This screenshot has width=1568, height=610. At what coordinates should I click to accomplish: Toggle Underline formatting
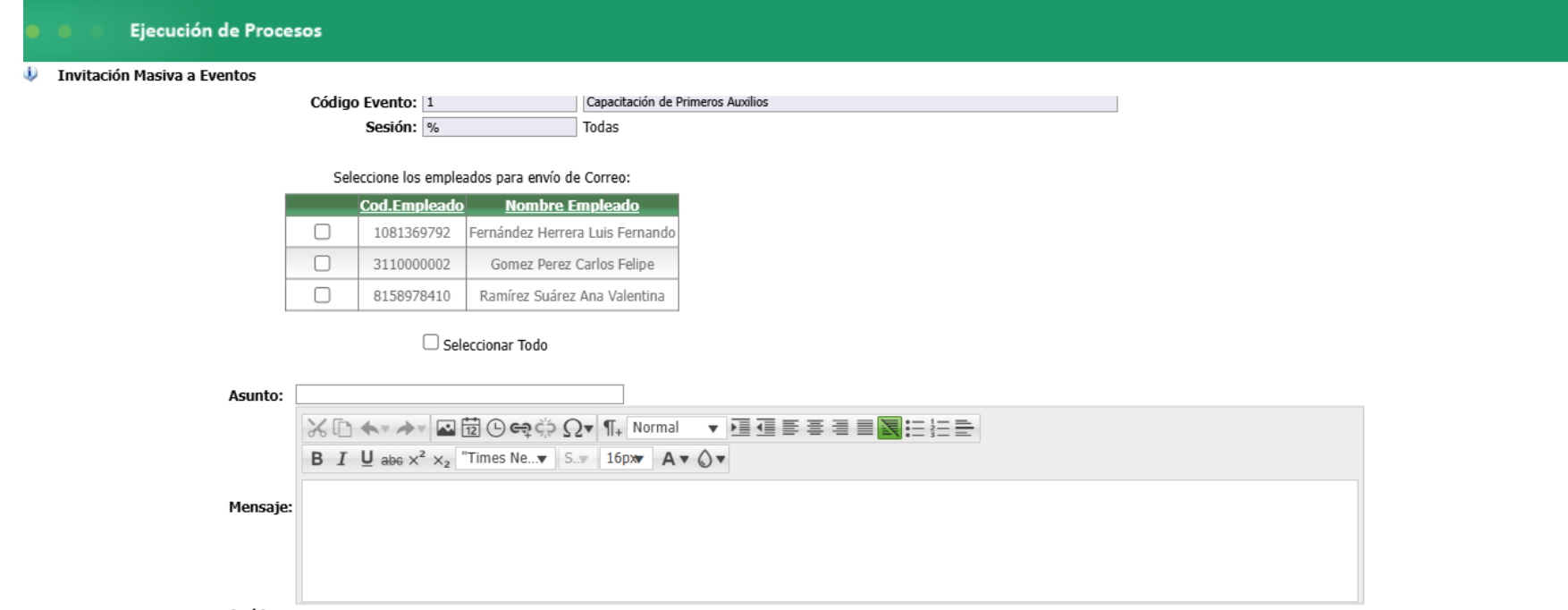pos(367,459)
